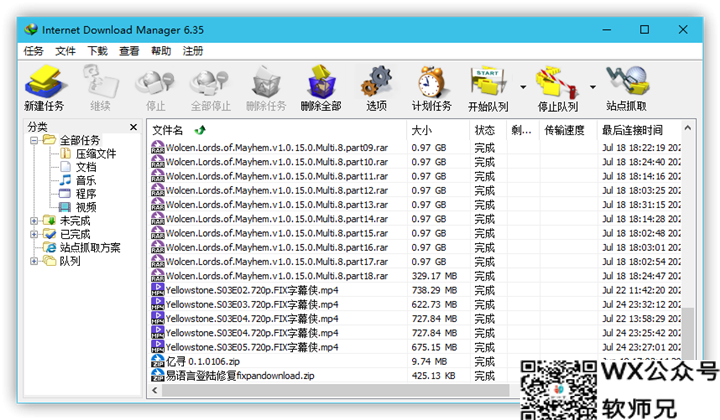Image resolution: width=720 pixels, height=420 pixels.
Task: Click the 继续 resume icon
Action: (100, 82)
